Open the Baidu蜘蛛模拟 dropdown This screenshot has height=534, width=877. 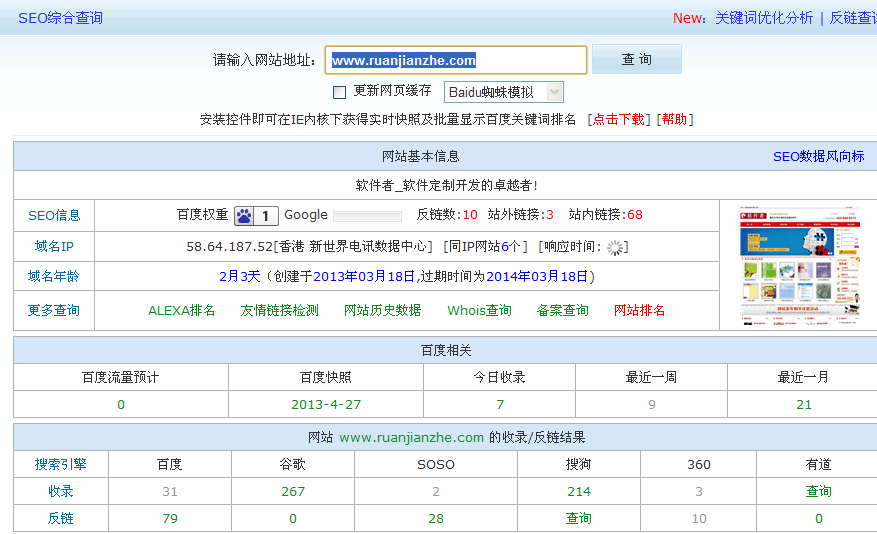(x=503, y=92)
